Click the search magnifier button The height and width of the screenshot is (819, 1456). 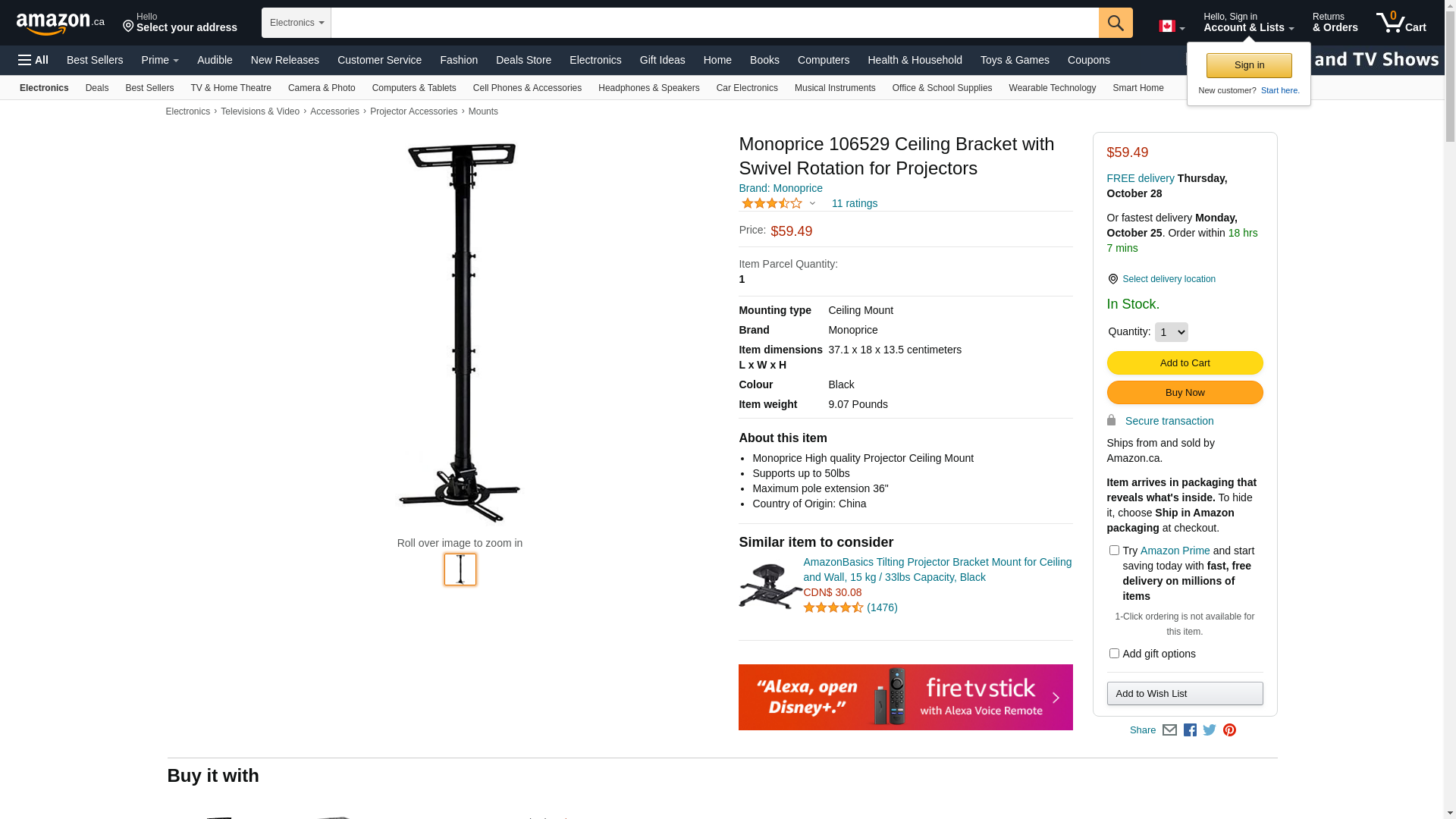tap(1116, 23)
